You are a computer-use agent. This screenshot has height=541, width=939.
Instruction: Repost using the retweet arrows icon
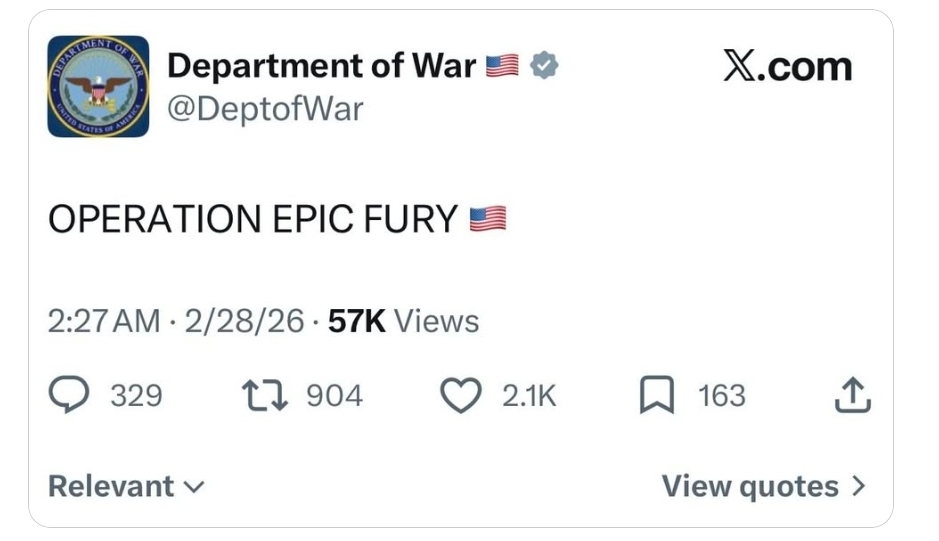pos(265,396)
